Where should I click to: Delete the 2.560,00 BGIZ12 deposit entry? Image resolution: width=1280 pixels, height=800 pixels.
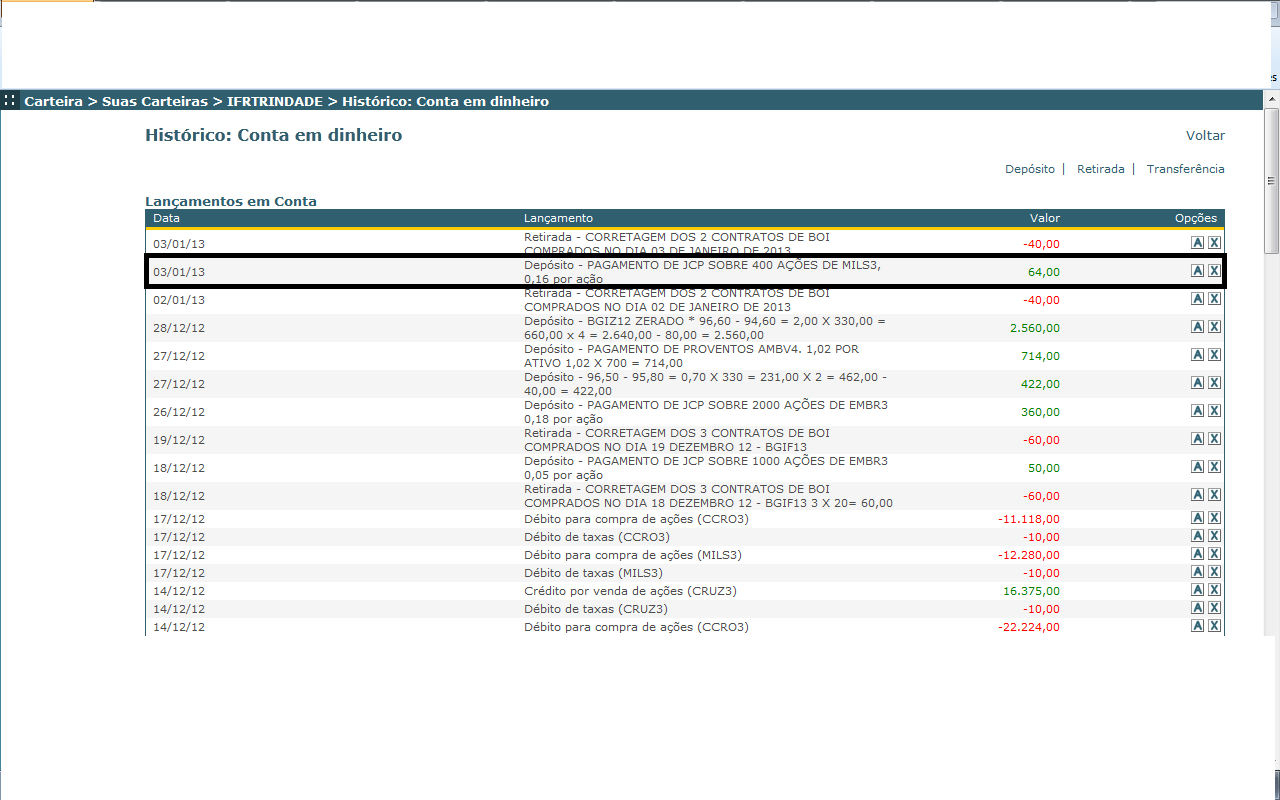tap(1214, 327)
